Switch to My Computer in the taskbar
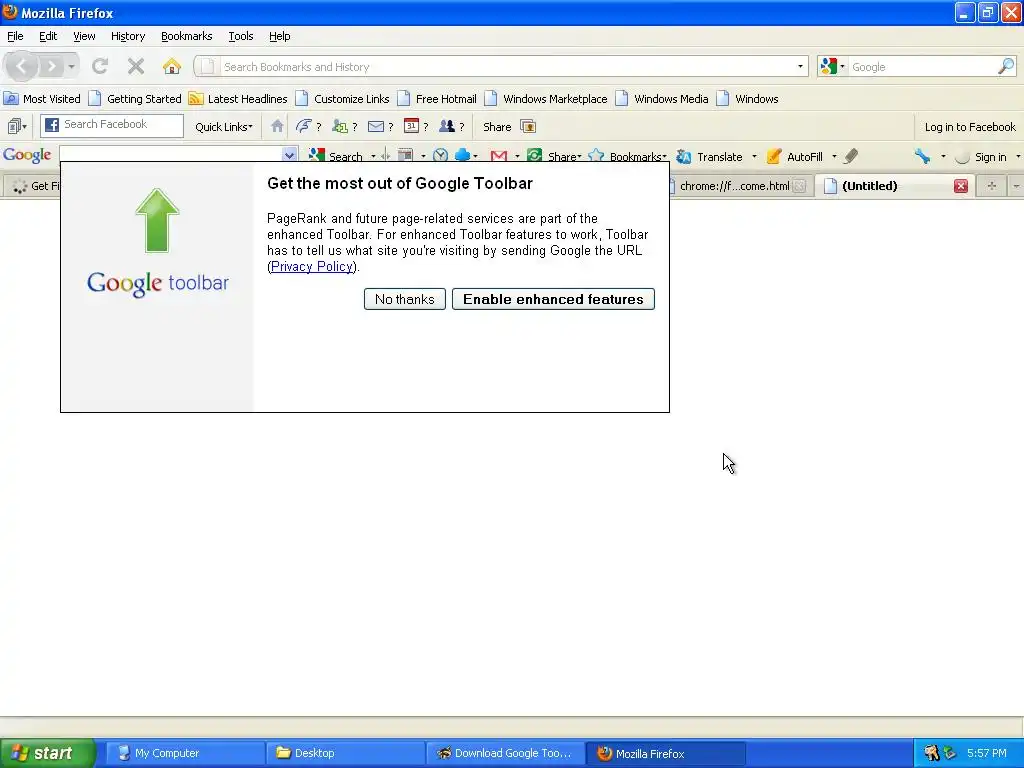The height and width of the screenshot is (768, 1024). (184, 753)
